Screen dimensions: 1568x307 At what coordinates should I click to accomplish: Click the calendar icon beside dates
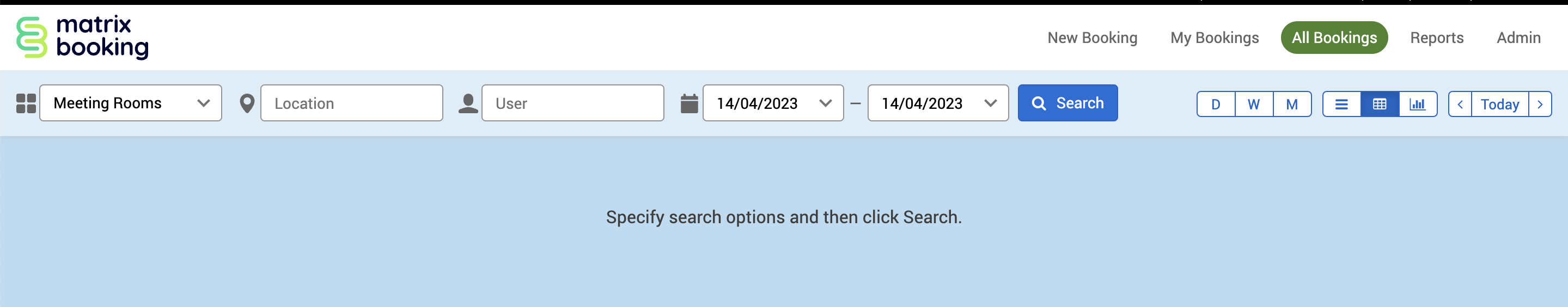pos(689,103)
